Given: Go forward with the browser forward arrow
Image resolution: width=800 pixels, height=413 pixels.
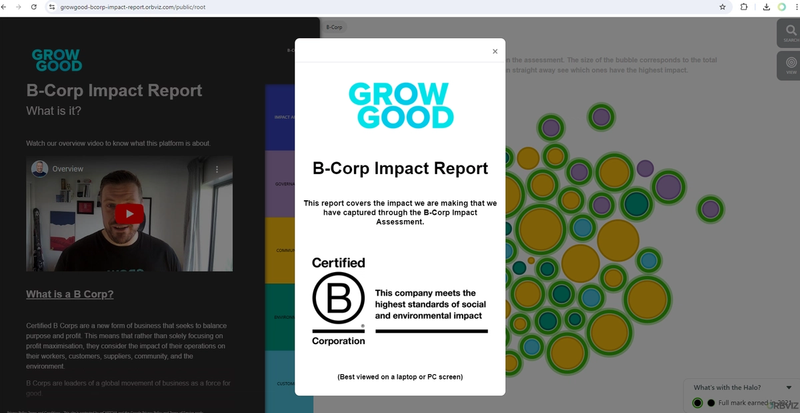Looking at the screenshot, I should tap(19, 7).
